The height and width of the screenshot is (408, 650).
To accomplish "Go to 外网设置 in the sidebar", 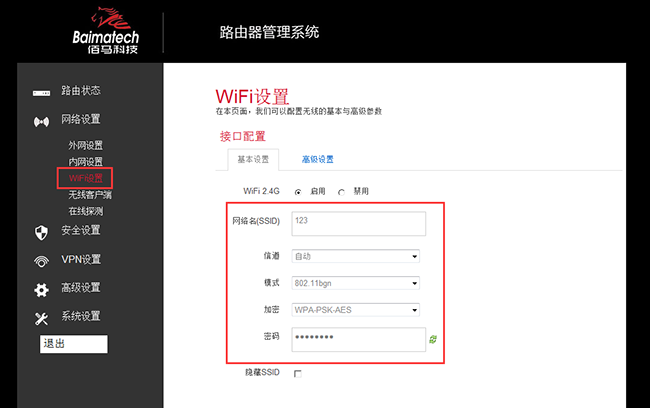I will coord(85,145).
